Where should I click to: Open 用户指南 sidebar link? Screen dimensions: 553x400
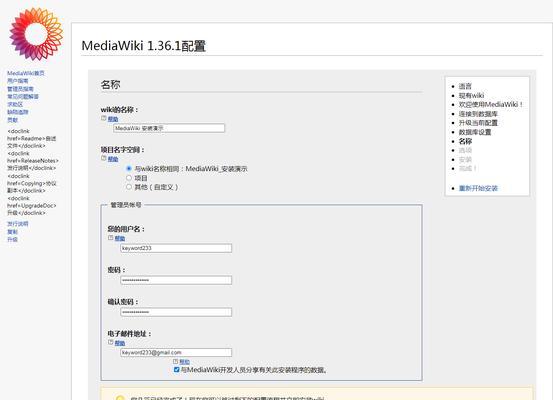(x=18, y=81)
